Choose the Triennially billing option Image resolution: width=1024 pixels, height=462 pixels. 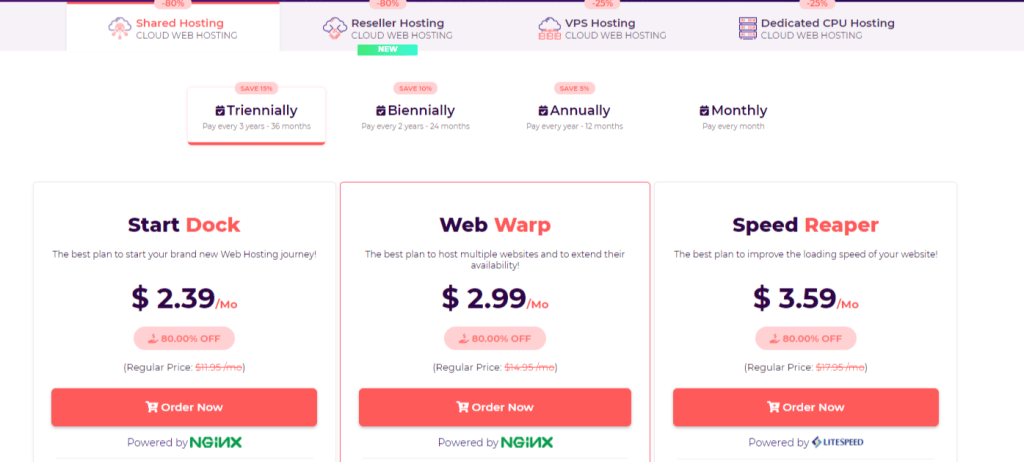(x=257, y=116)
